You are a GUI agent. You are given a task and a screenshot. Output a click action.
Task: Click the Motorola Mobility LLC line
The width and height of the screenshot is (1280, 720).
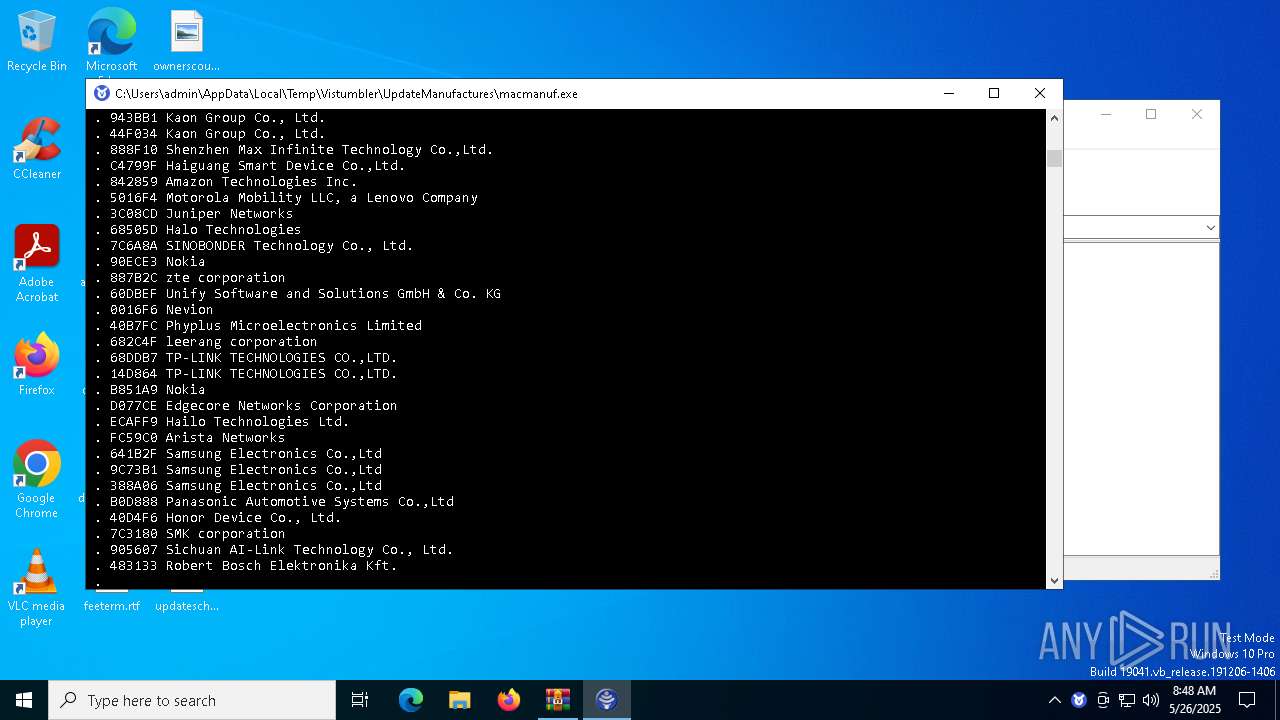click(286, 198)
